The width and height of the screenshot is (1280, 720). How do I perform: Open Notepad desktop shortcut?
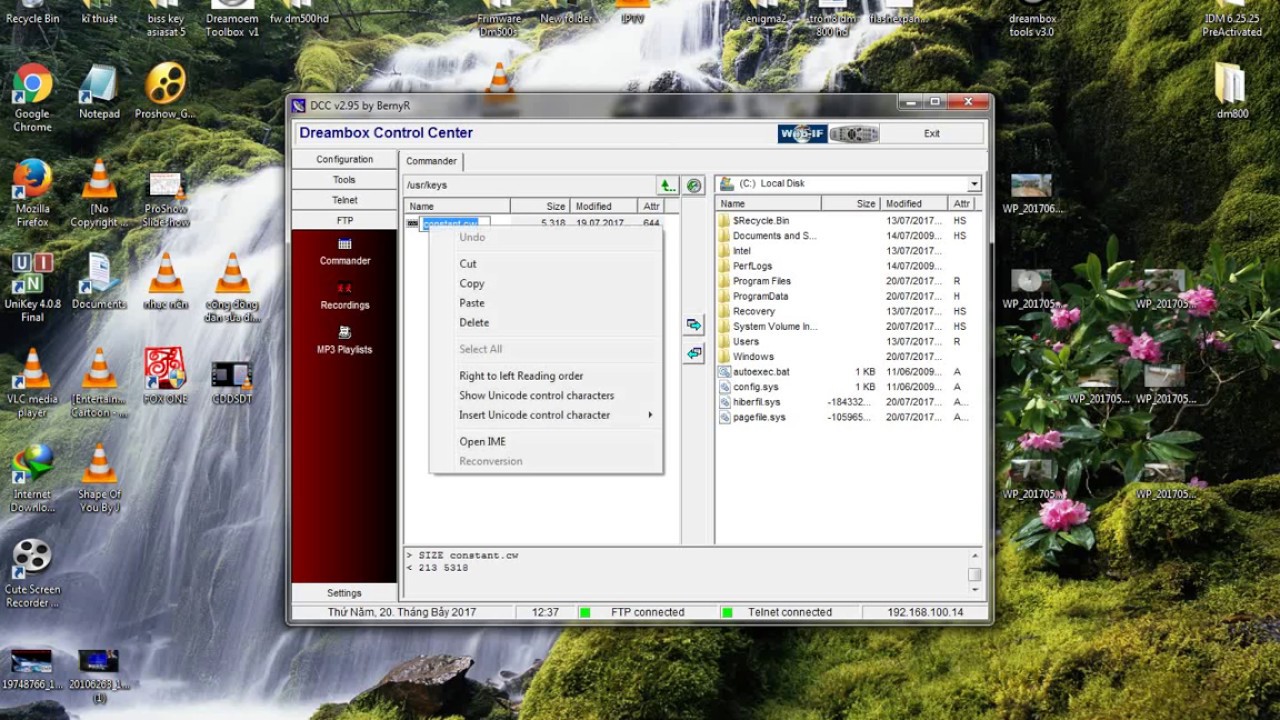(x=99, y=92)
